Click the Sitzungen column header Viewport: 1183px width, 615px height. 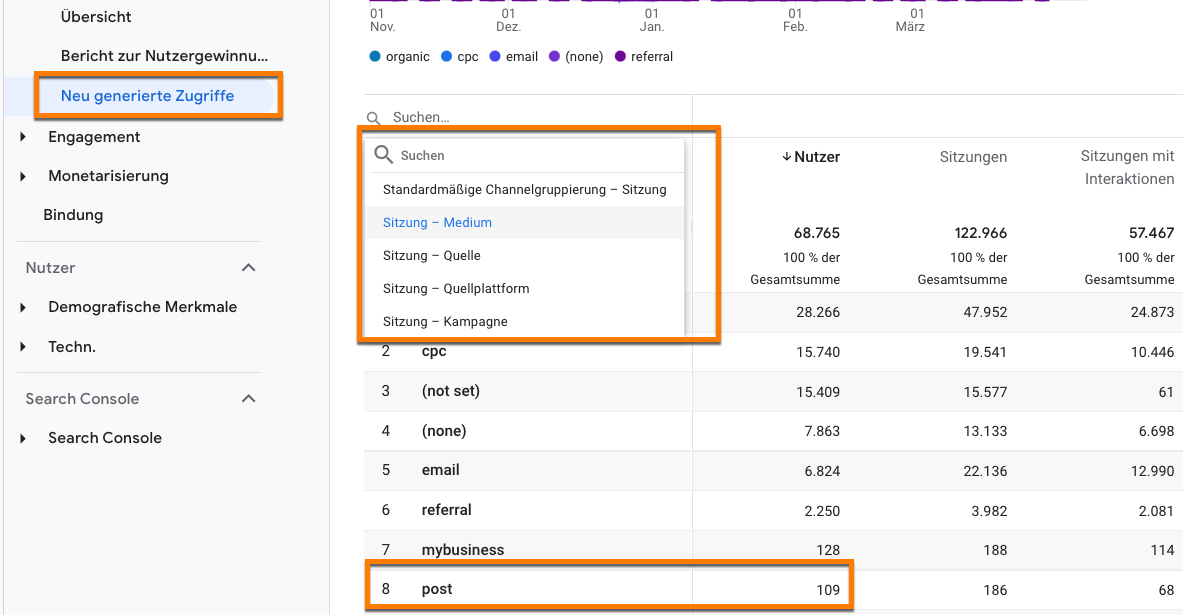[x=973, y=157]
